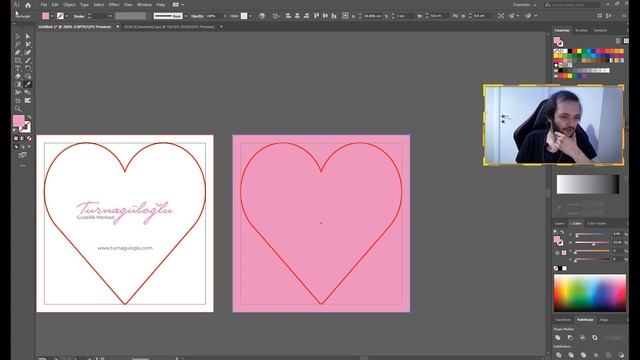Click the Unite icon in Pathfinder
640x360 pixels.
click(x=558, y=338)
